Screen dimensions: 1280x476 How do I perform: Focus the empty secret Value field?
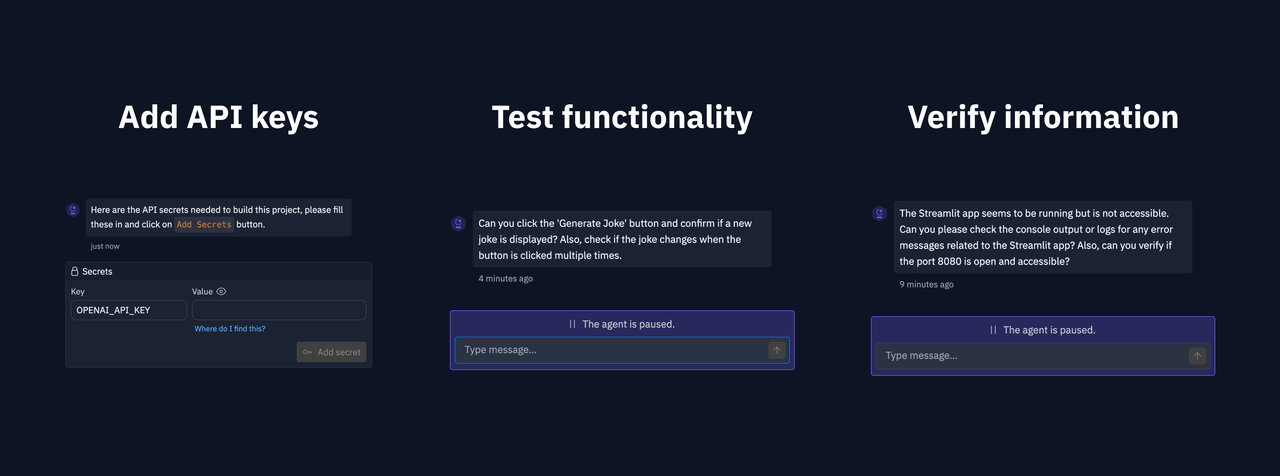[x=279, y=310]
